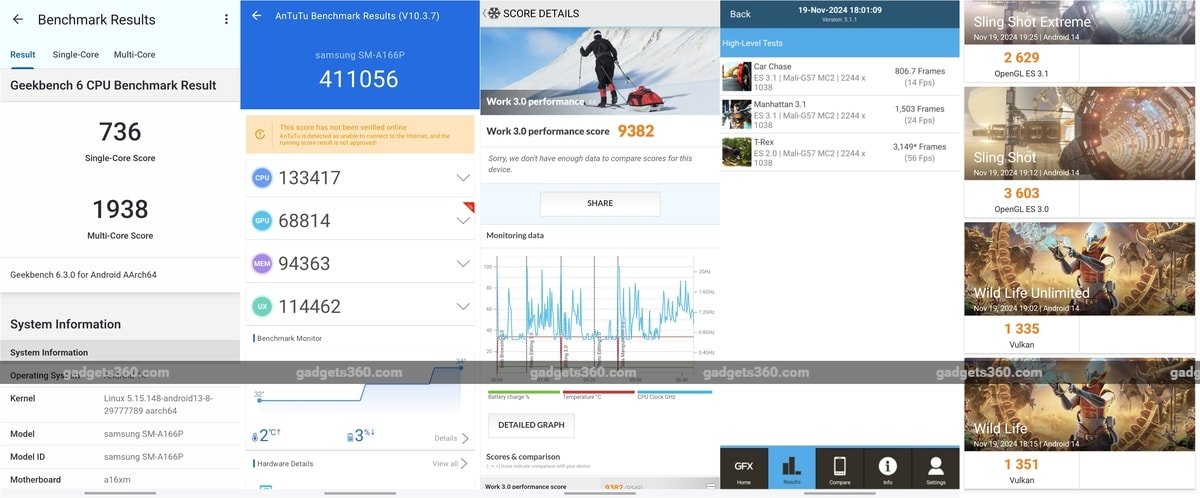
Task: Click the AnTuTu battery percentage drop indicator
Action: point(359,436)
